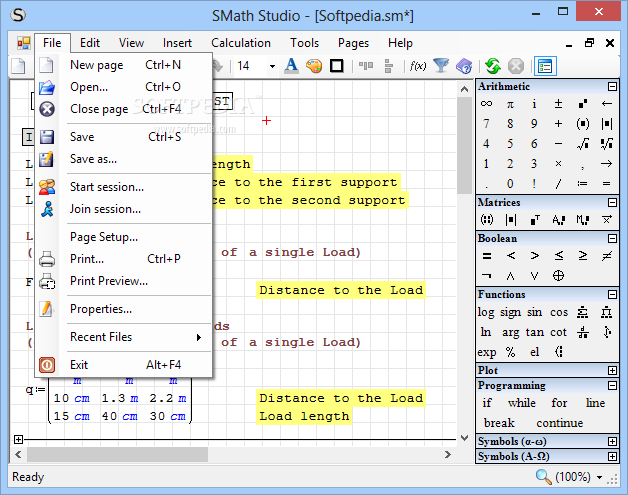Open the font size 14 dropdown
This screenshot has height=495, width=628.
pos(272,66)
